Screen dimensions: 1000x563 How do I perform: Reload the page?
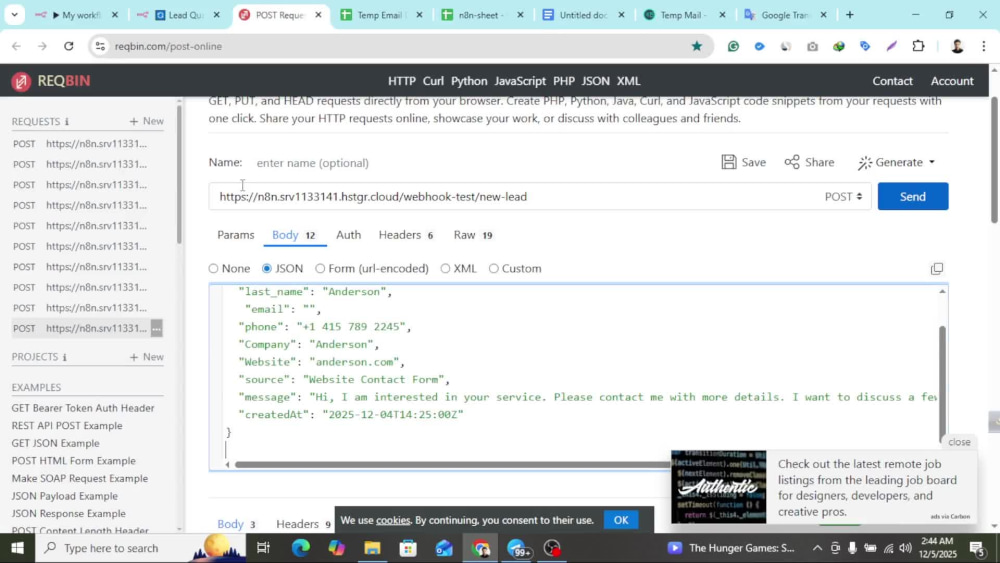coord(69,46)
